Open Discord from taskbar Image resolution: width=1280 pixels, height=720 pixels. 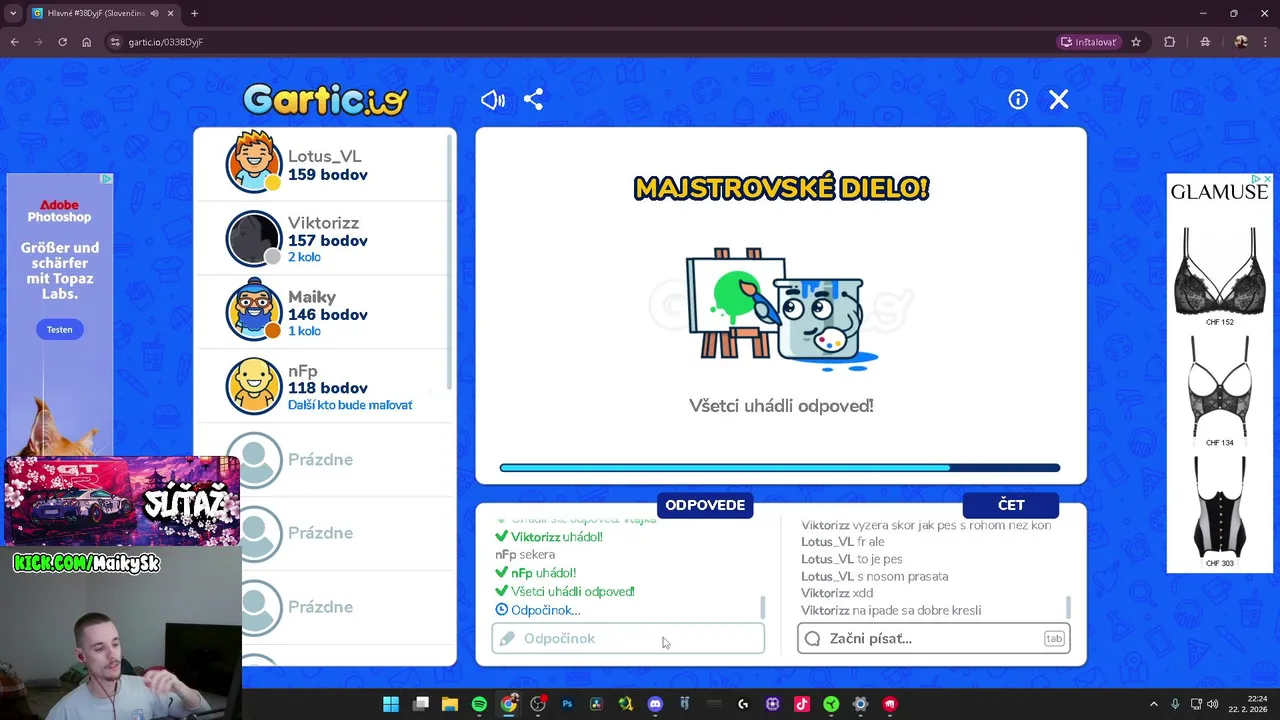655,704
